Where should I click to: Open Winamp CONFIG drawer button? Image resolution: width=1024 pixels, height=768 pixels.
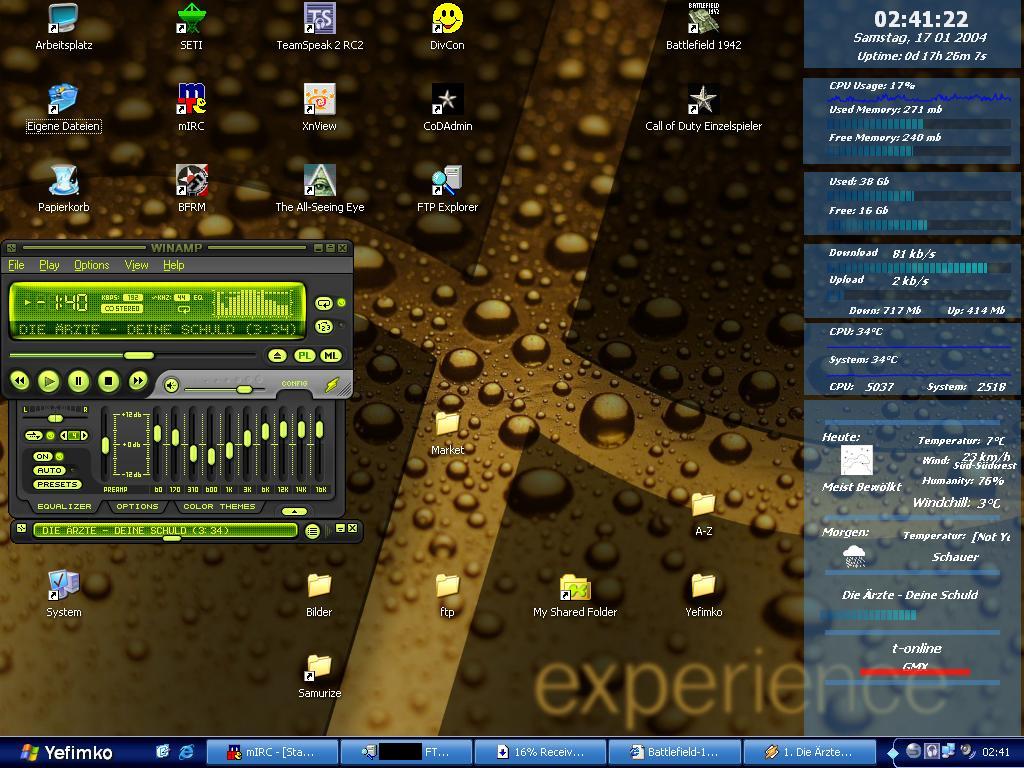pos(295,383)
